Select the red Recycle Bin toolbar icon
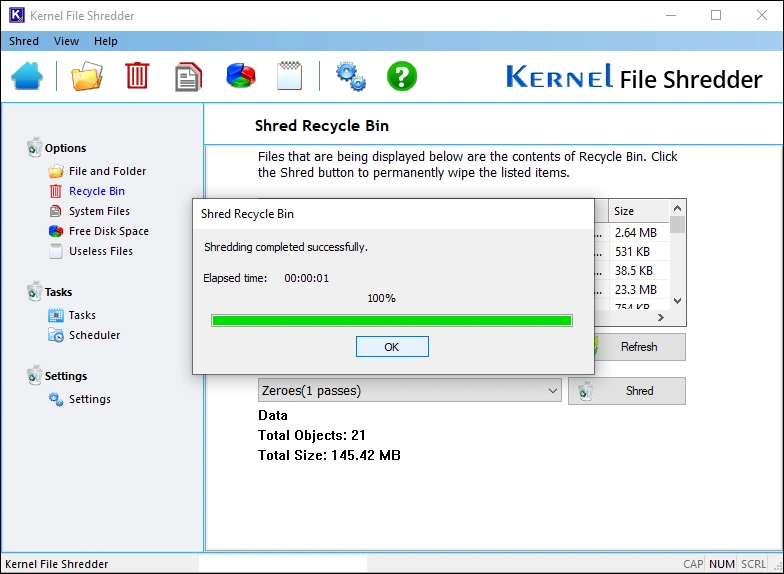Image resolution: width=784 pixels, height=574 pixels. (137, 76)
